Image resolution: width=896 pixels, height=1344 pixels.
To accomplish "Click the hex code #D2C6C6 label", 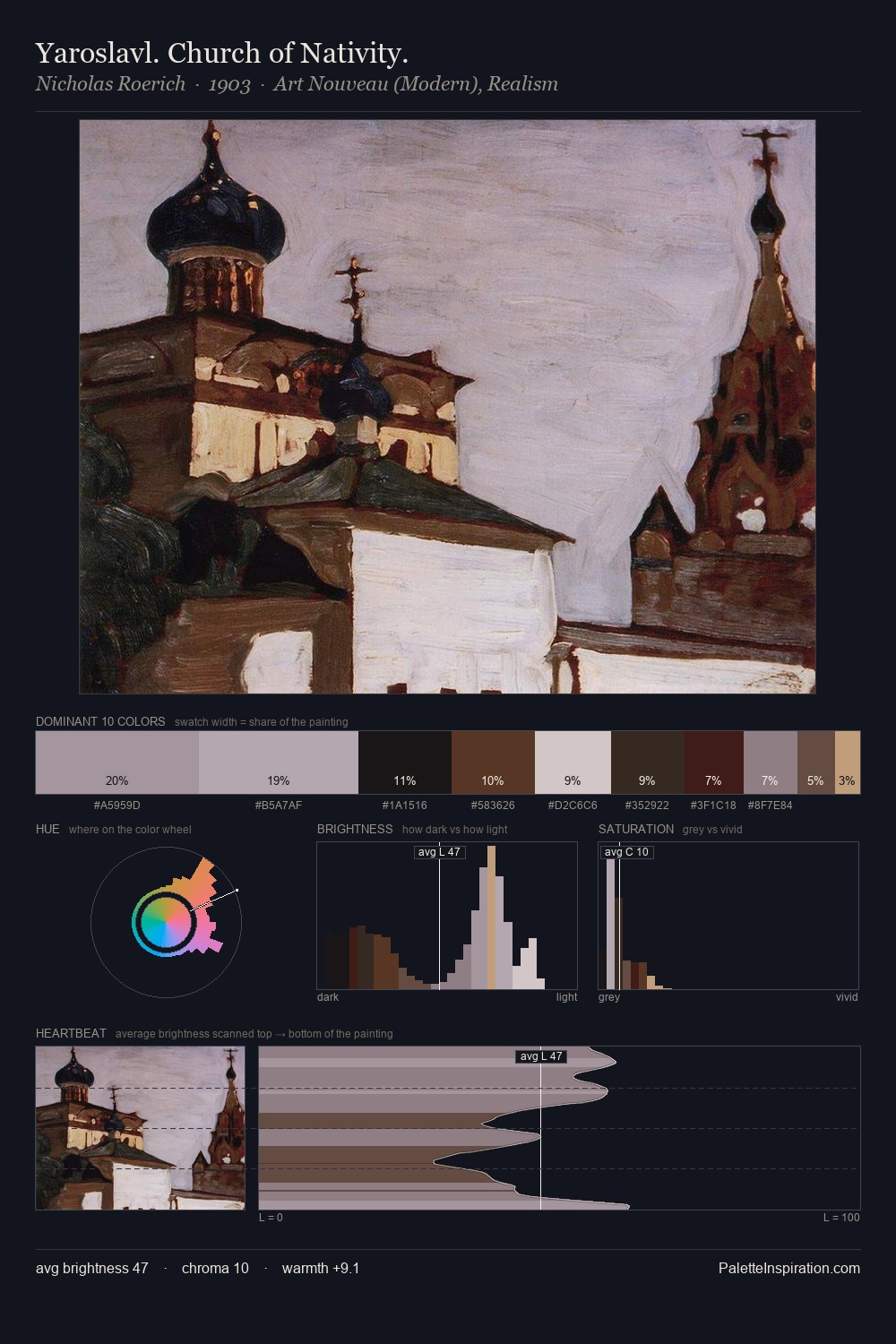I will [x=573, y=805].
